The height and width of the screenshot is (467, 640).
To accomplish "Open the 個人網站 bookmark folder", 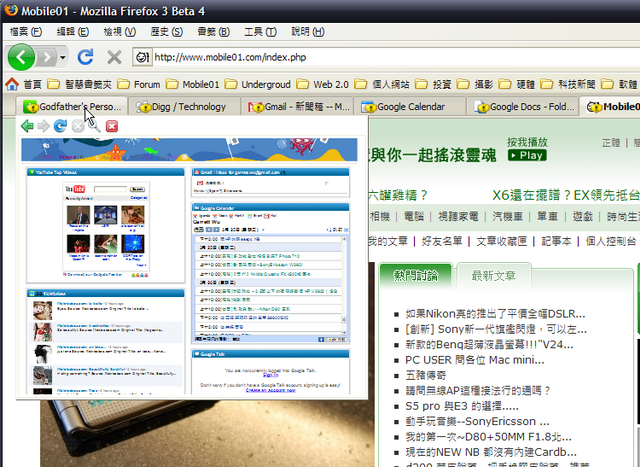I will coord(382,84).
